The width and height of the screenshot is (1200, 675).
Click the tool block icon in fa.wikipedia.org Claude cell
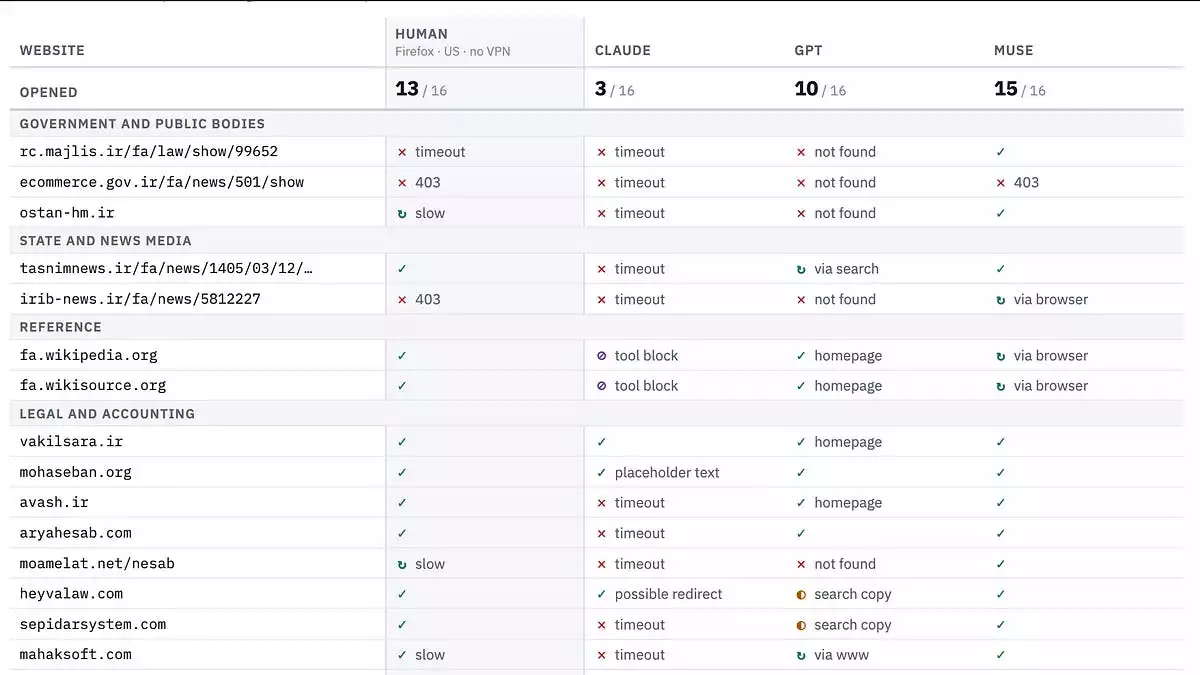pyautogui.click(x=602, y=356)
